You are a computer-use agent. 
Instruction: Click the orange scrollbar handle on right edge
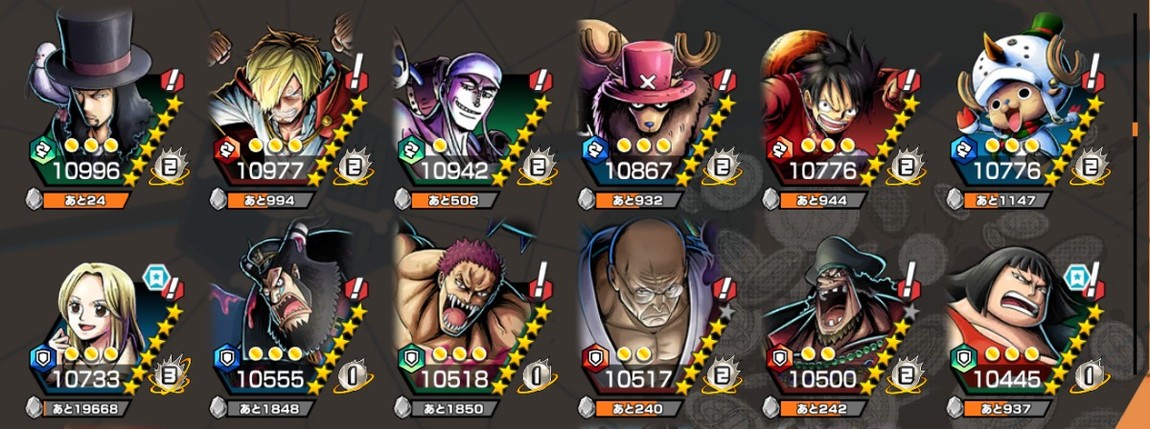tap(1135, 129)
